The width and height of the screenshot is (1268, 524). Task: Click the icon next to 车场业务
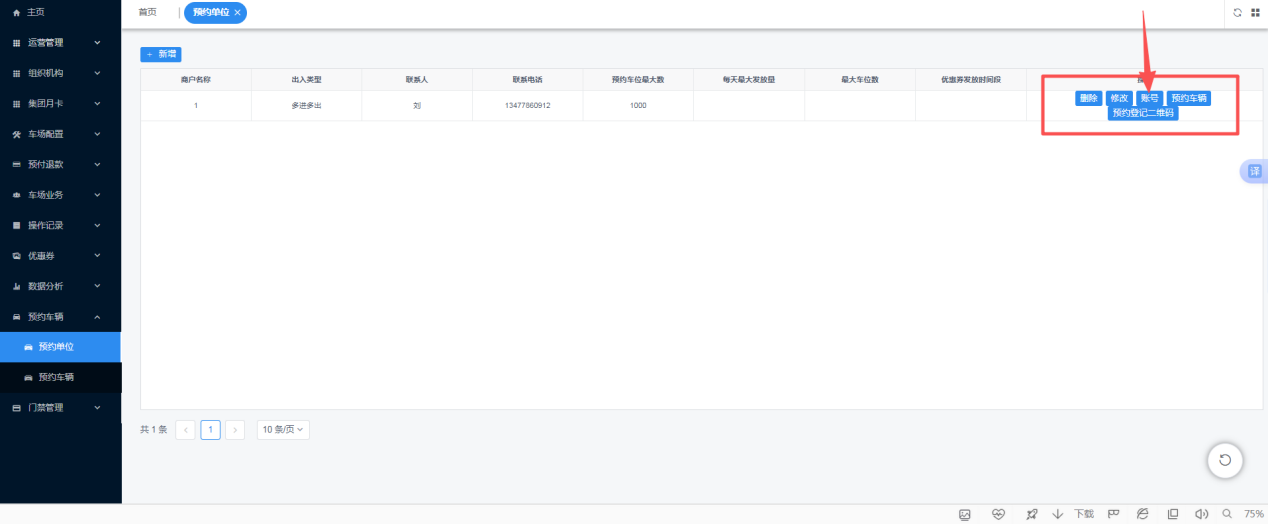[16, 195]
